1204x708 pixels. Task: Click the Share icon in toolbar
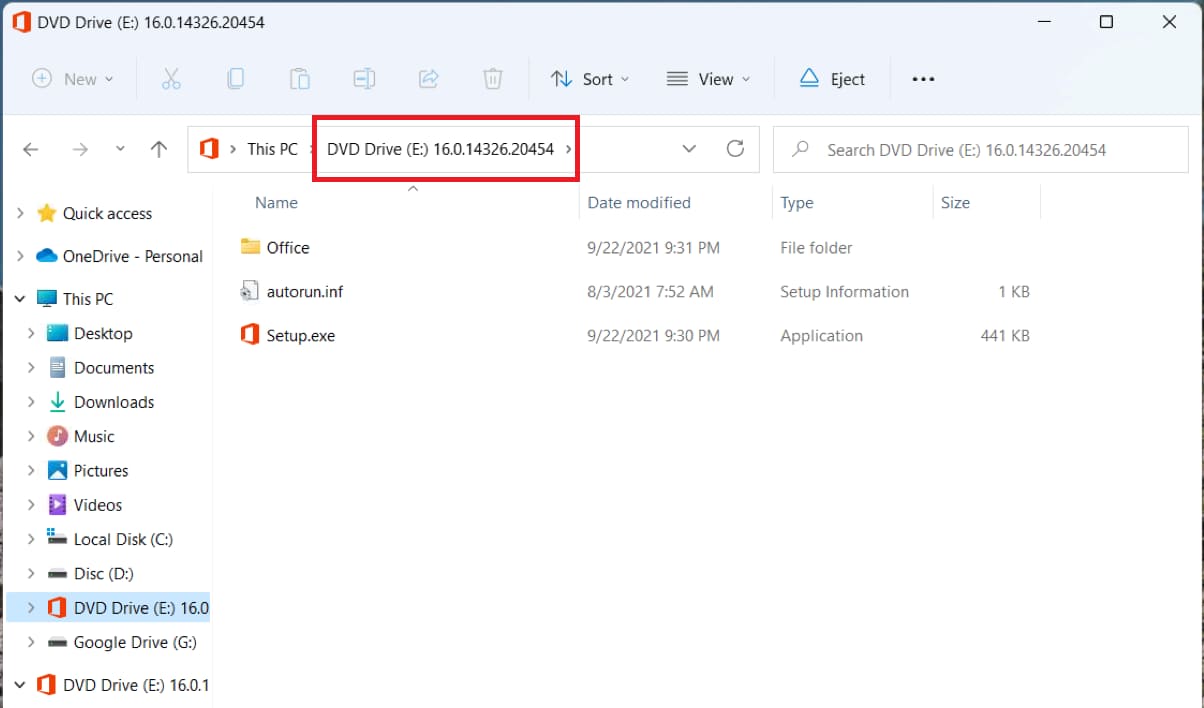428,79
